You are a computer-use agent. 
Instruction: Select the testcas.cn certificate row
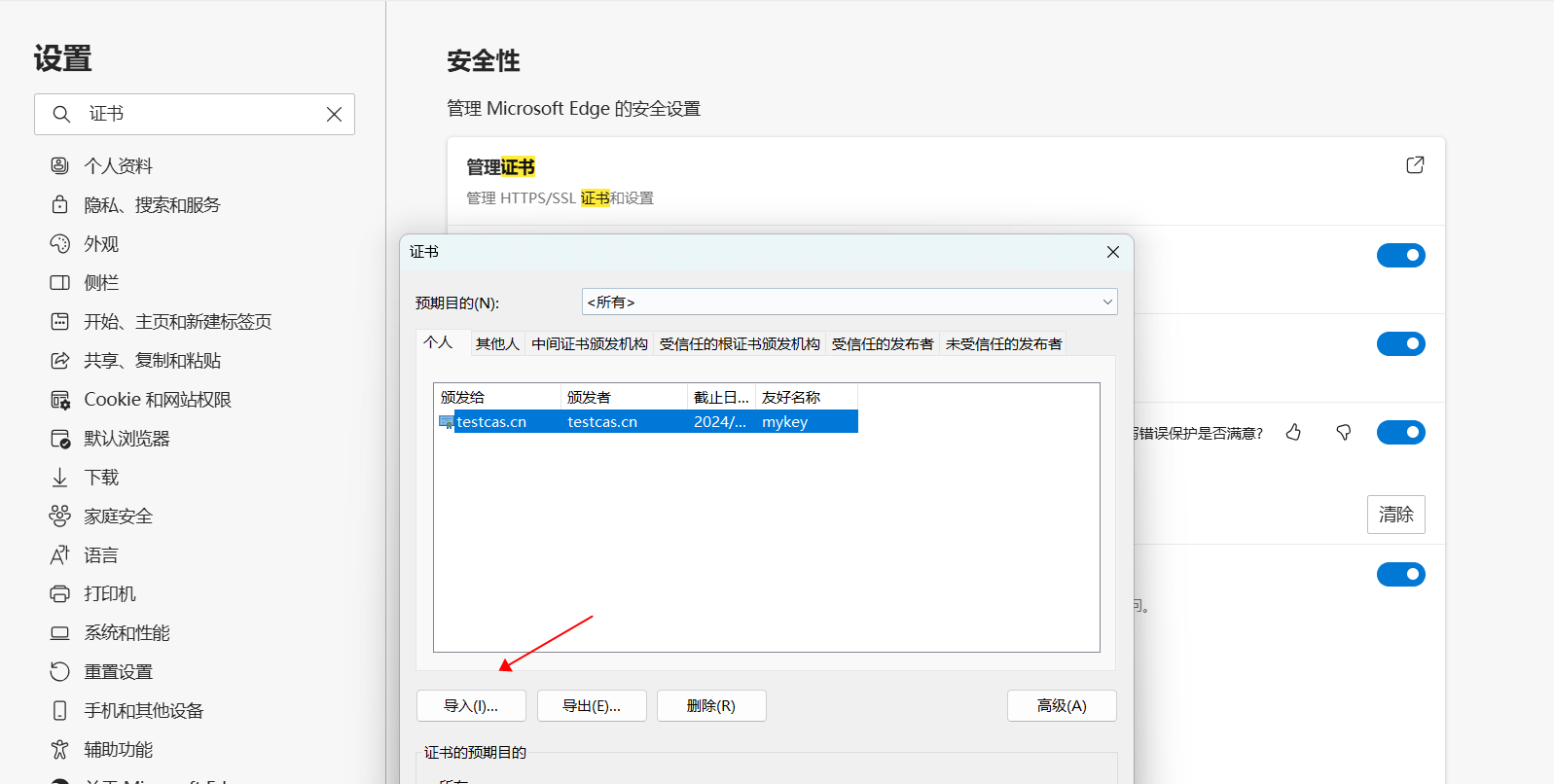pyautogui.click(x=646, y=422)
